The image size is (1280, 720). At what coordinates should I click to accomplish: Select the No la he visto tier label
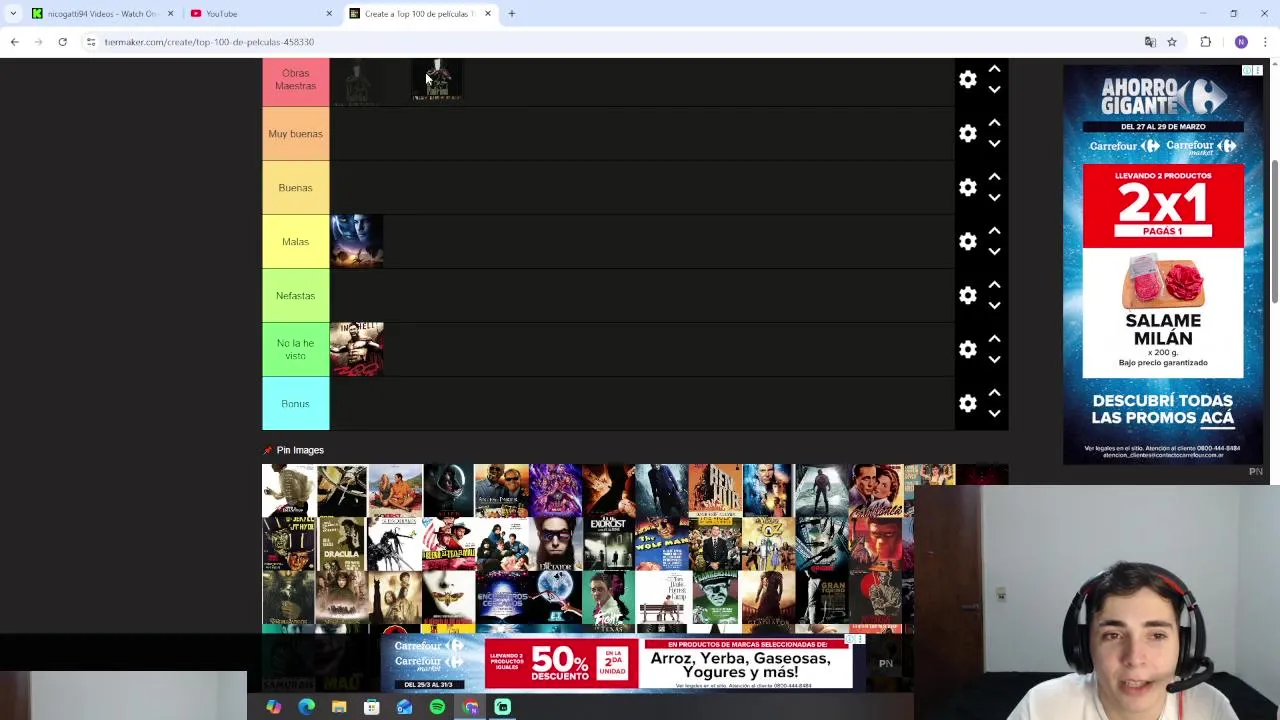(x=295, y=350)
